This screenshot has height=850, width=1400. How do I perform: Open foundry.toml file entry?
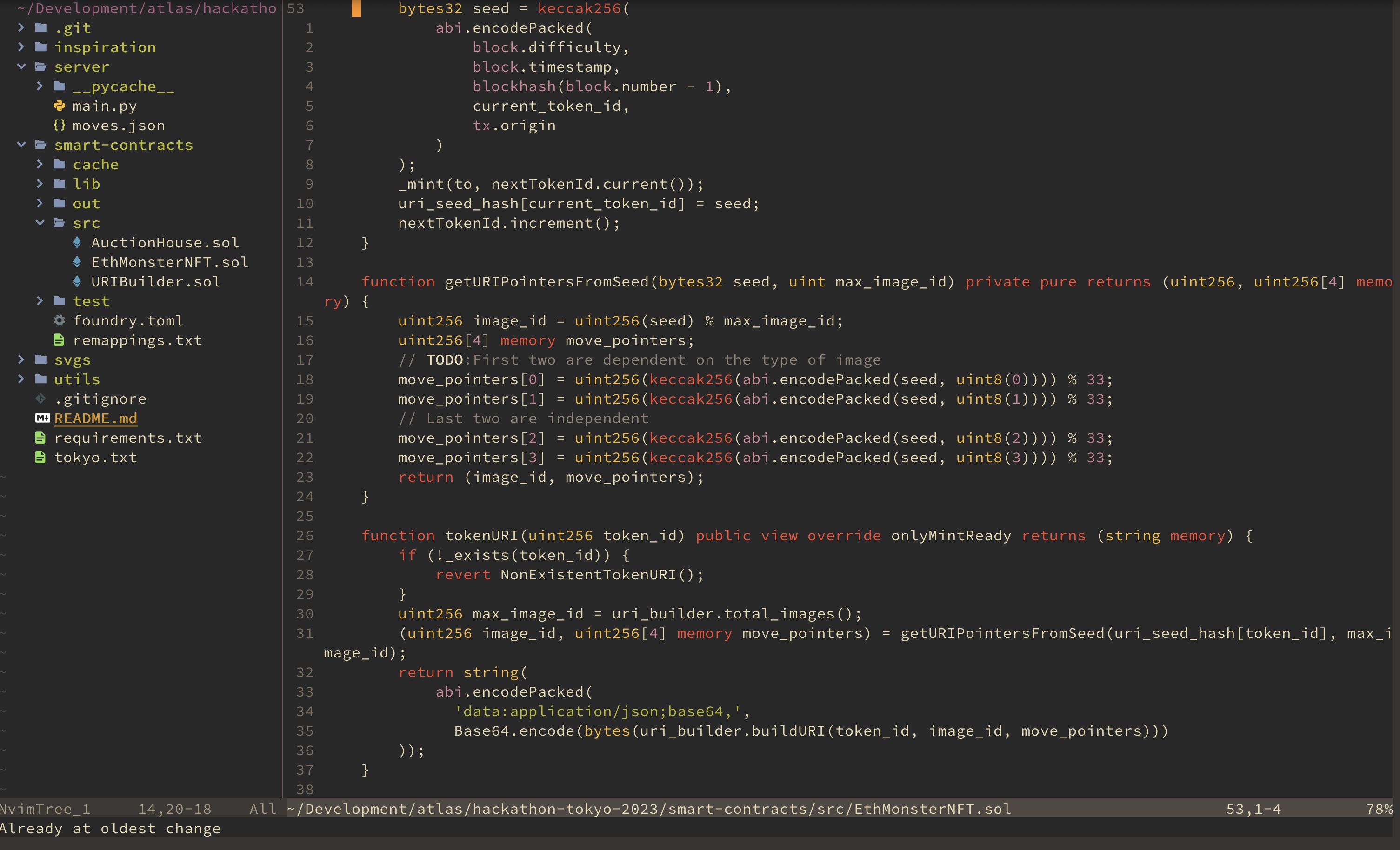point(128,320)
